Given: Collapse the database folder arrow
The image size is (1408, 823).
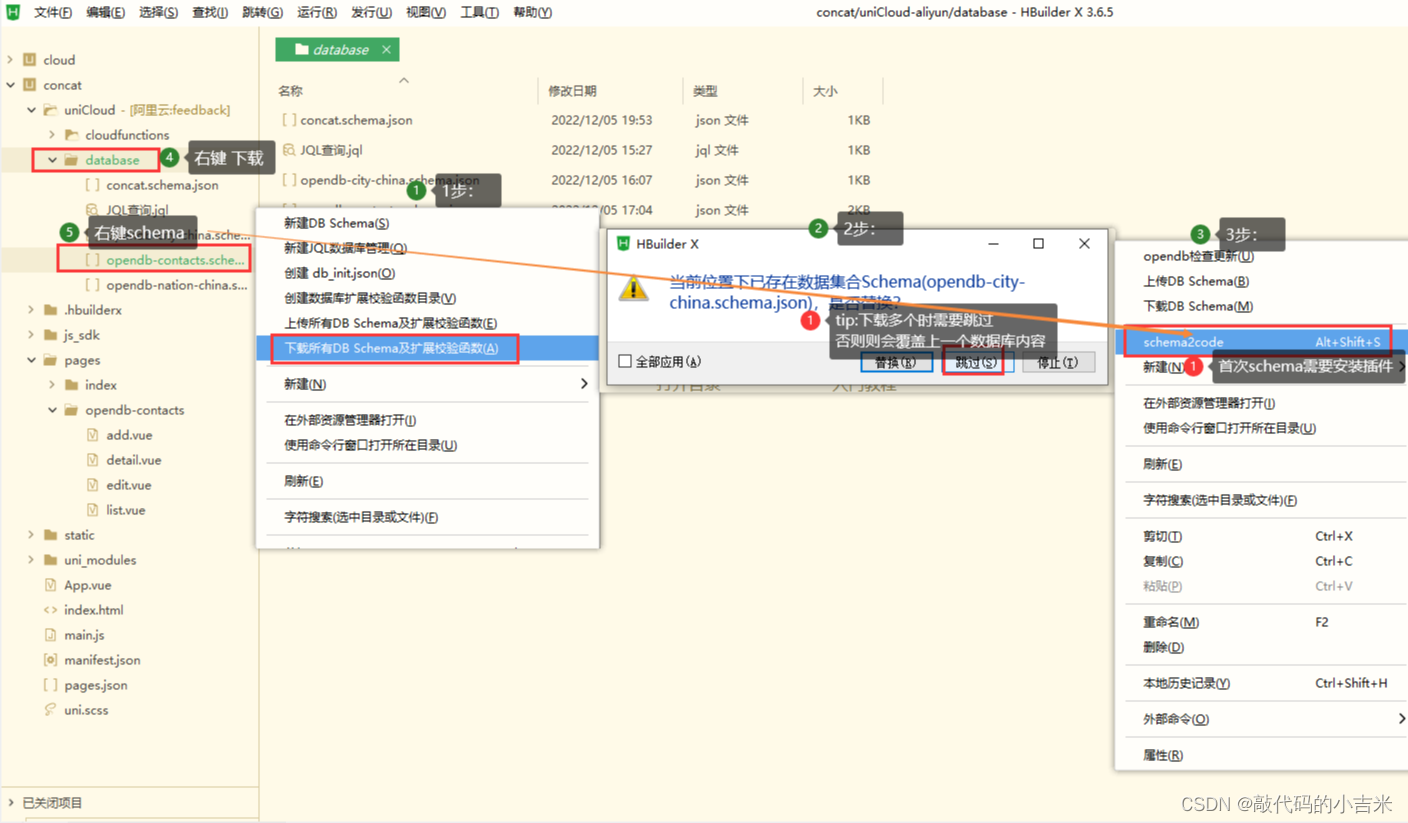Looking at the screenshot, I should coord(52,160).
